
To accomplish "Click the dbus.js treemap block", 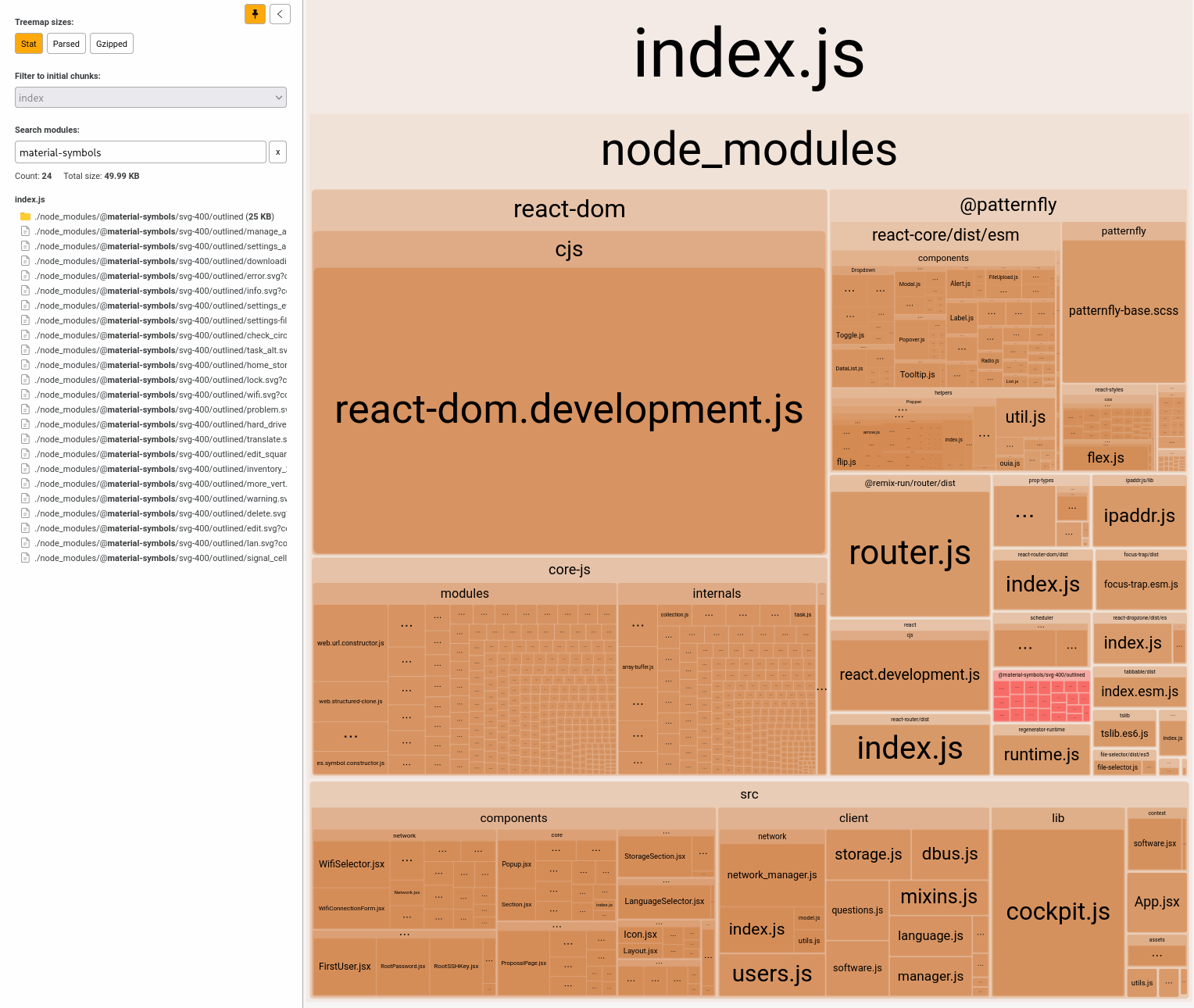I will click(950, 854).
